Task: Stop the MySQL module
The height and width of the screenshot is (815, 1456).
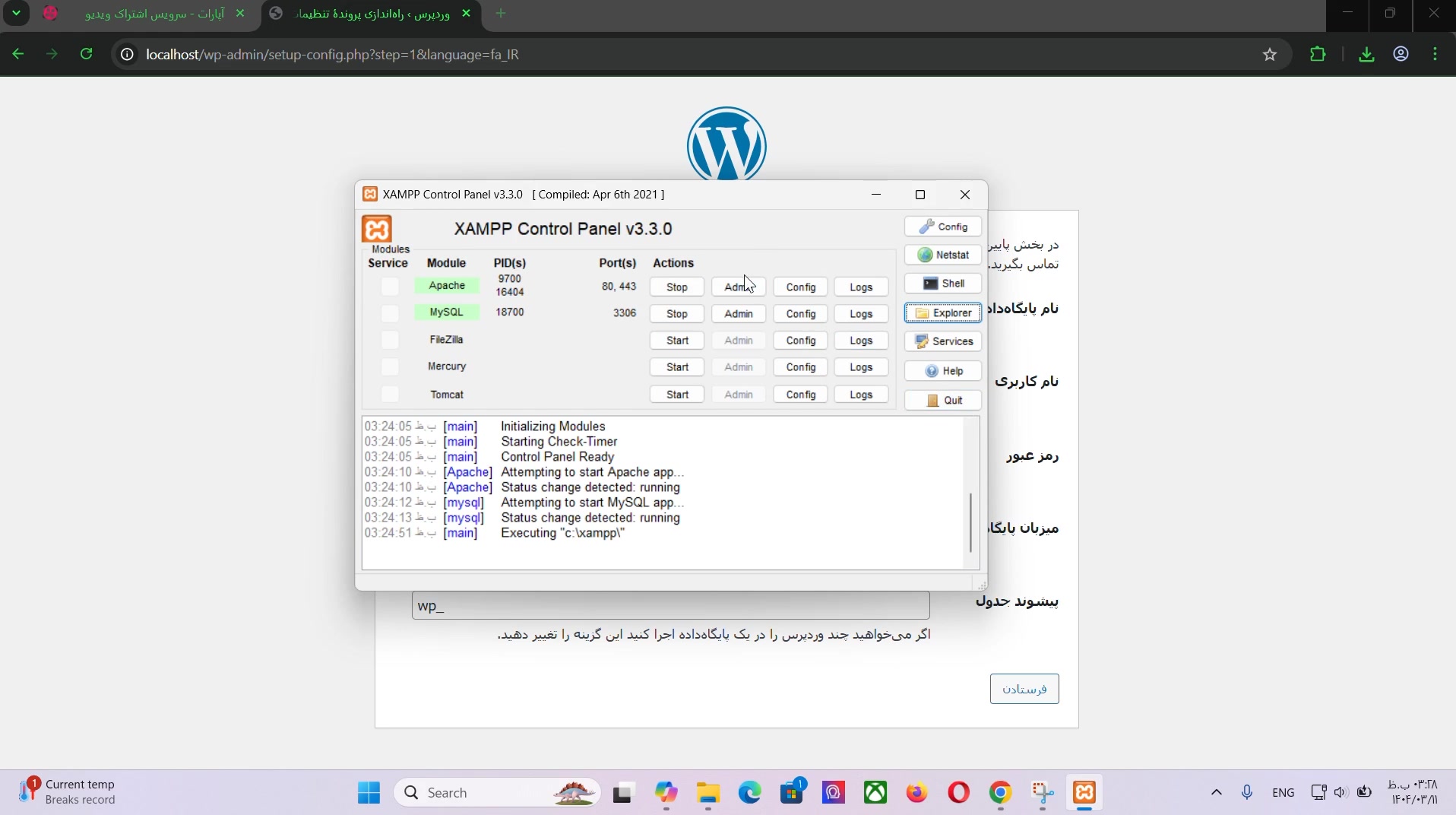Action: tap(677, 314)
